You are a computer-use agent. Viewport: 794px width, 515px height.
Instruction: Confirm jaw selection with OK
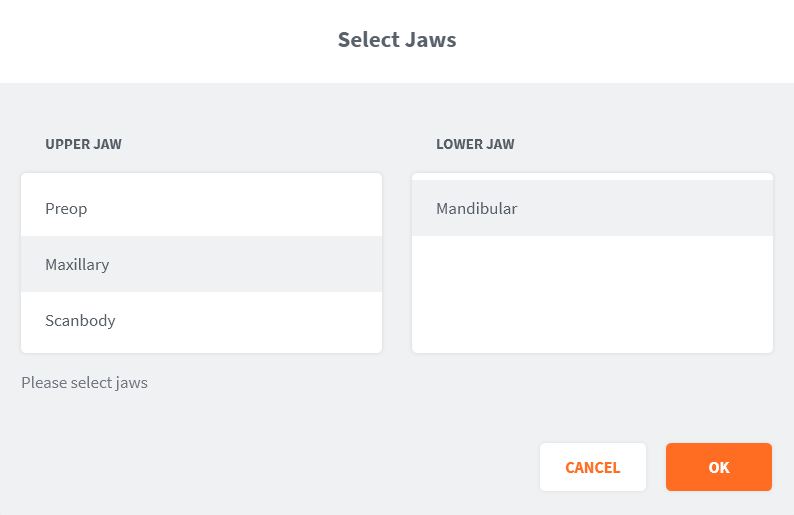coord(718,467)
